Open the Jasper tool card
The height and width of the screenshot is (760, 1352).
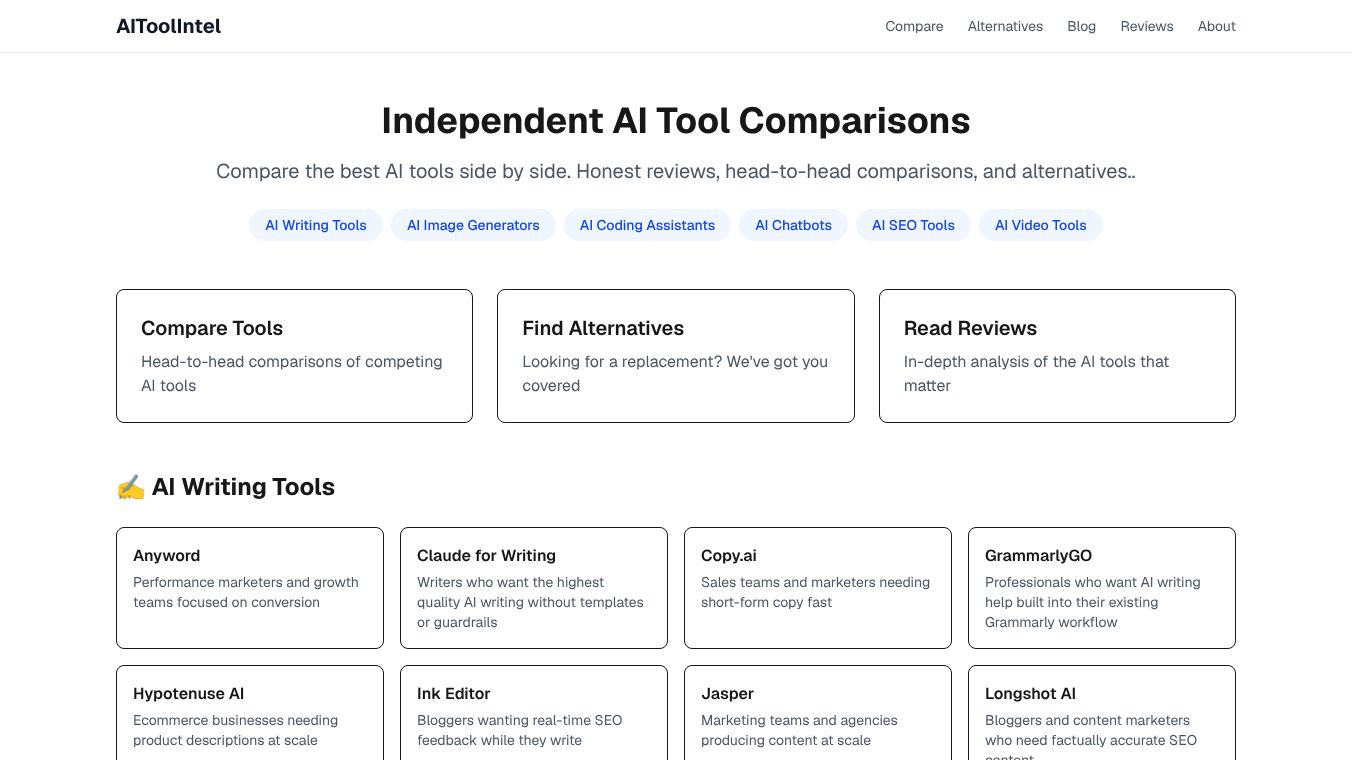click(x=818, y=713)
